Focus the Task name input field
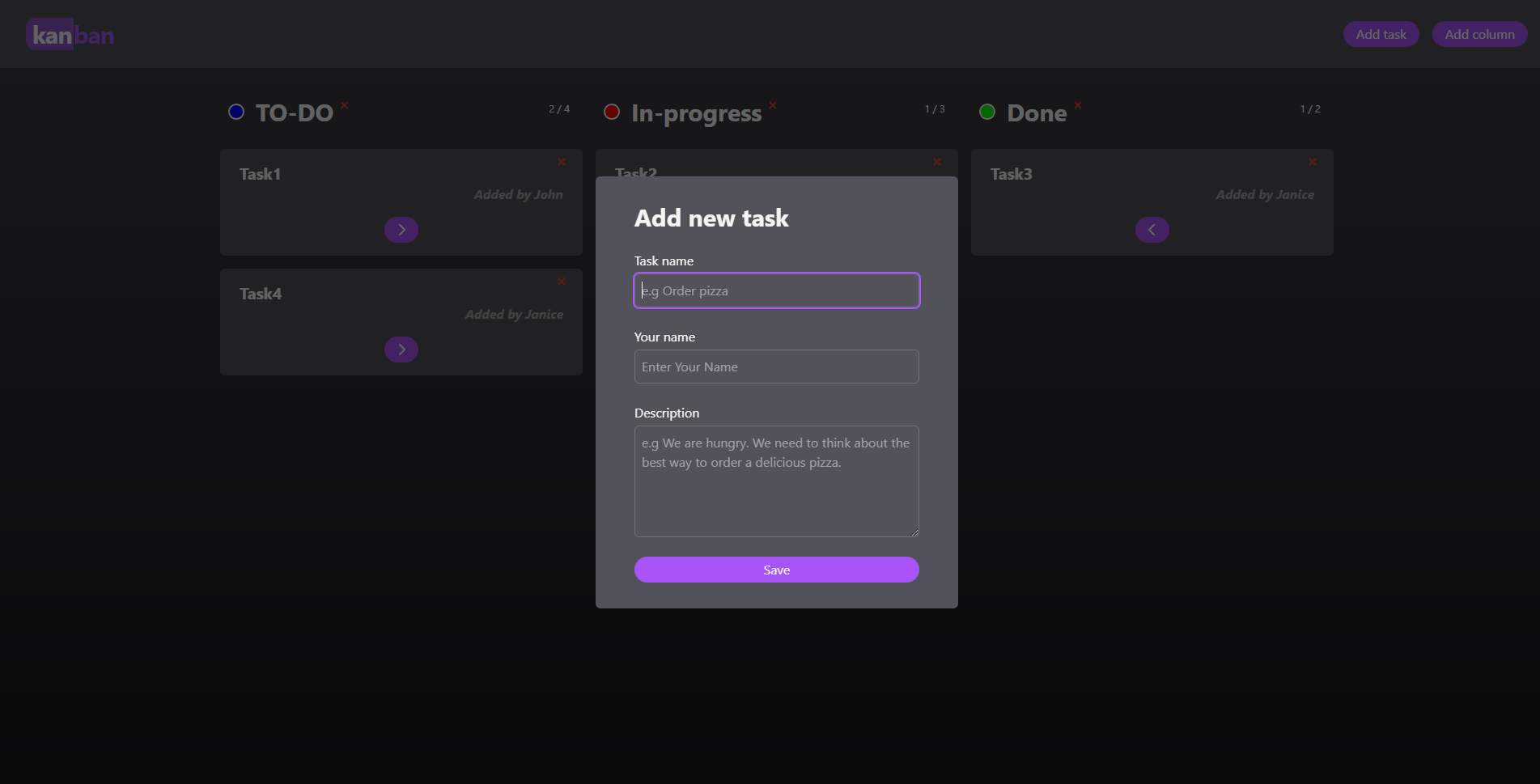 (x=776, y=290)
